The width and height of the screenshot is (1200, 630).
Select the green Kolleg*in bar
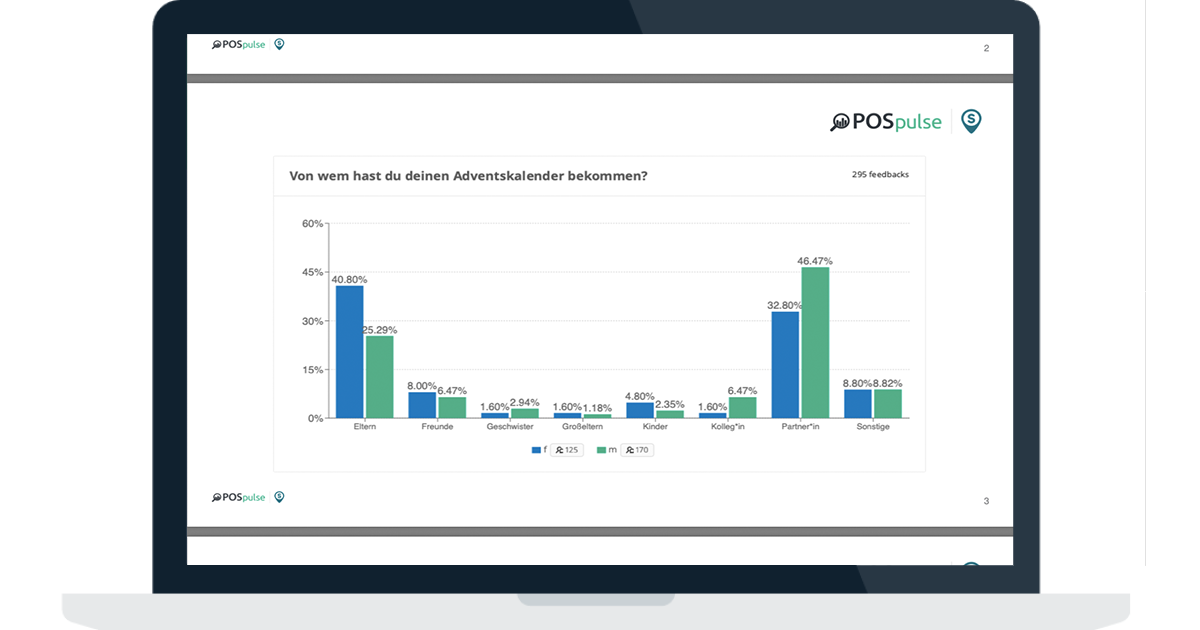tap(742, 407)
